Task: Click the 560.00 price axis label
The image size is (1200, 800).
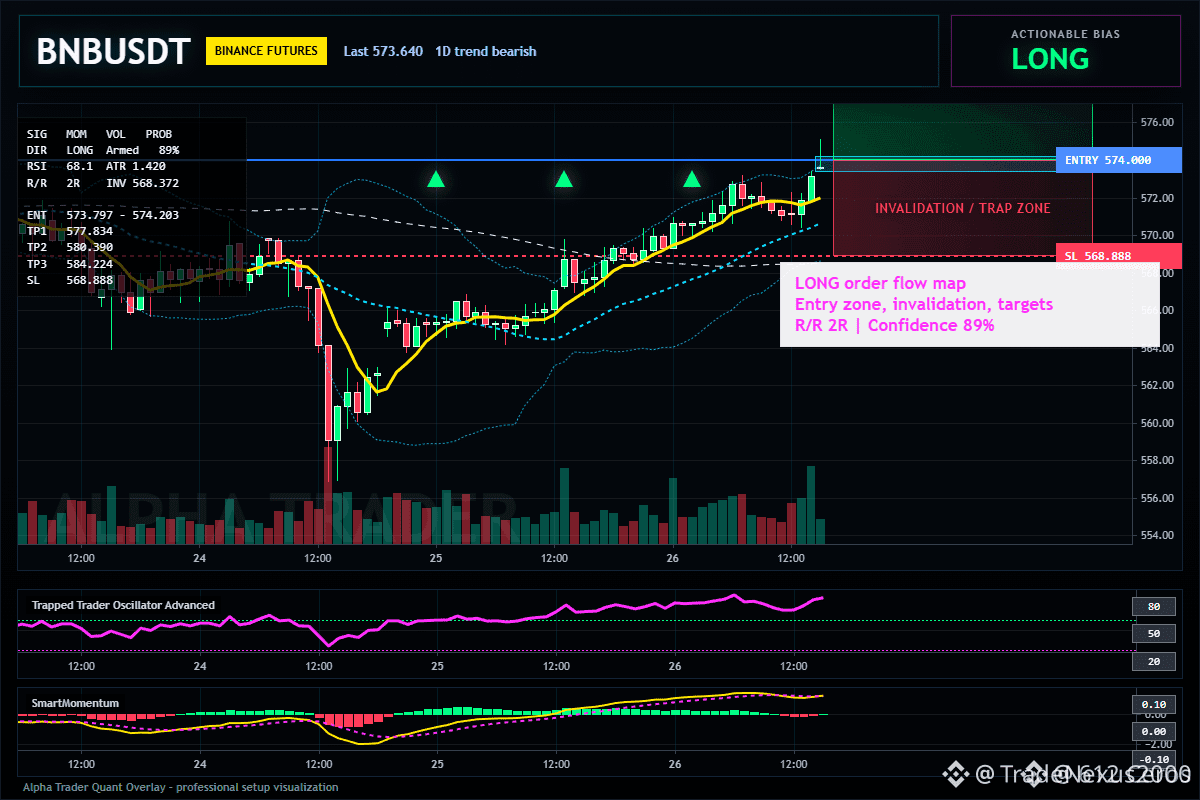Action: (1157, 423)
